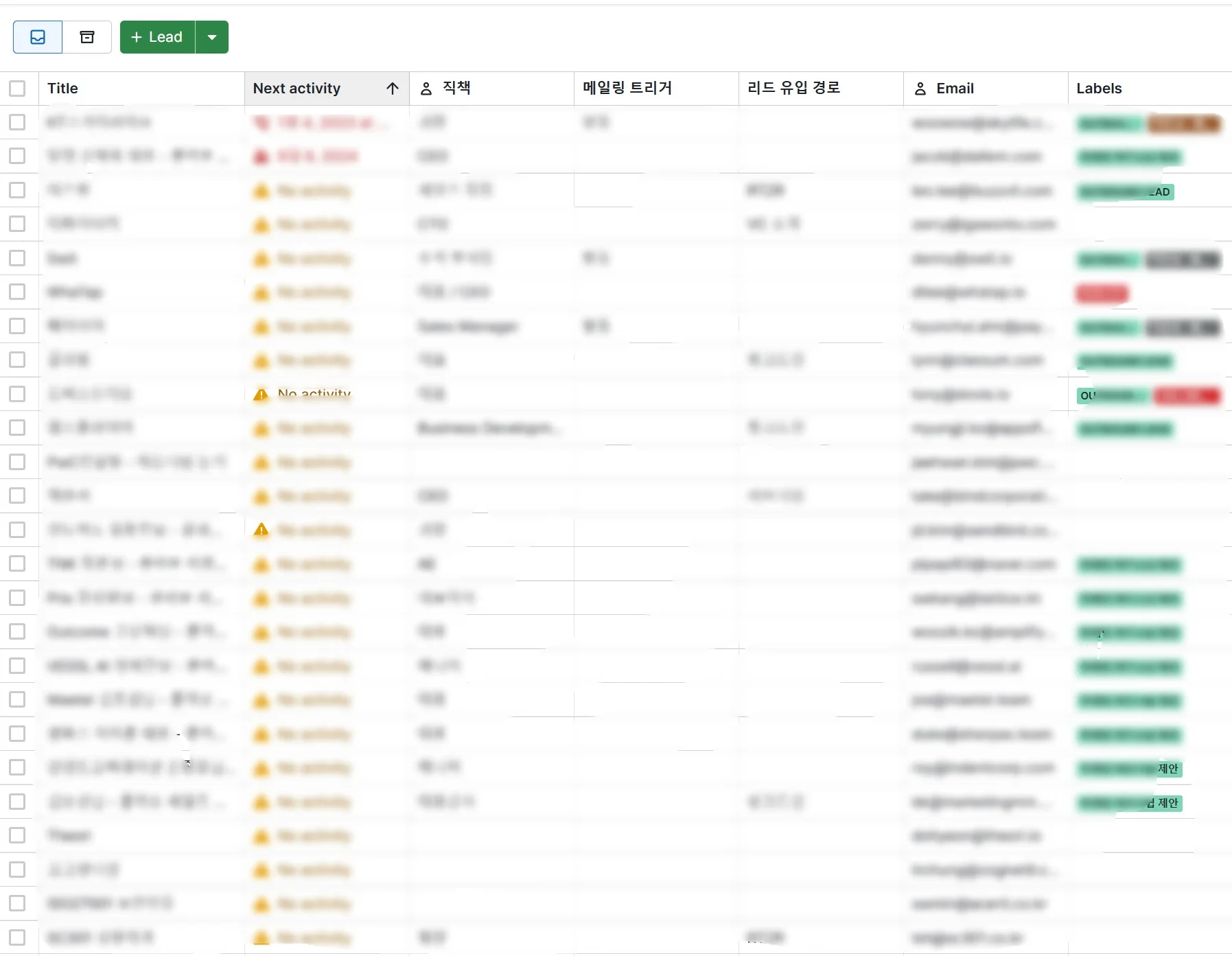Click the green label ending in 제안

1129,769
